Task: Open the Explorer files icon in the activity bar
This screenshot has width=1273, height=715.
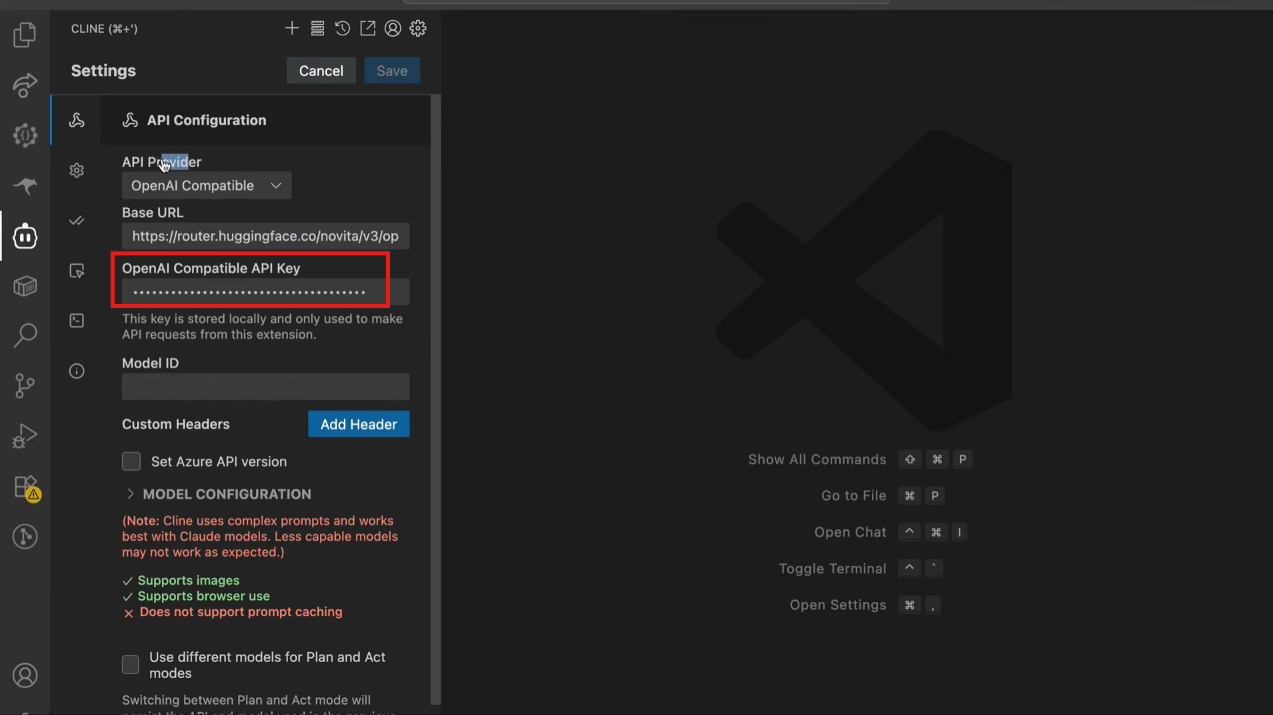Action: (25, 35)
